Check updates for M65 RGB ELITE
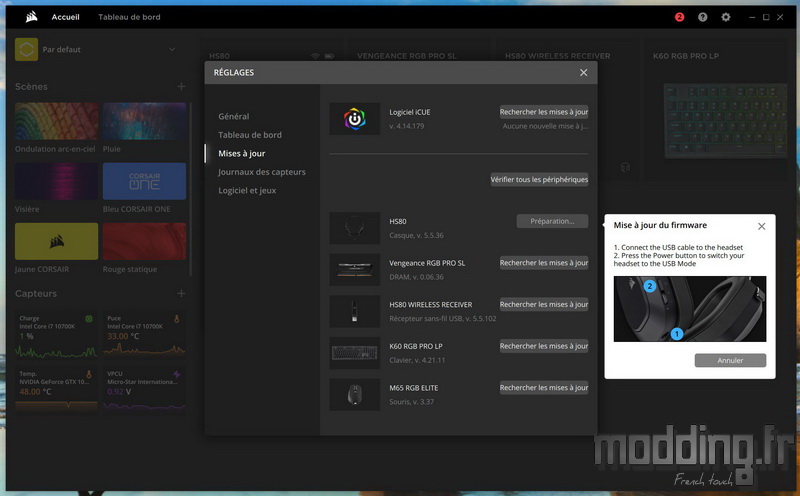This screenshot has height=496, width=800. 544,387
